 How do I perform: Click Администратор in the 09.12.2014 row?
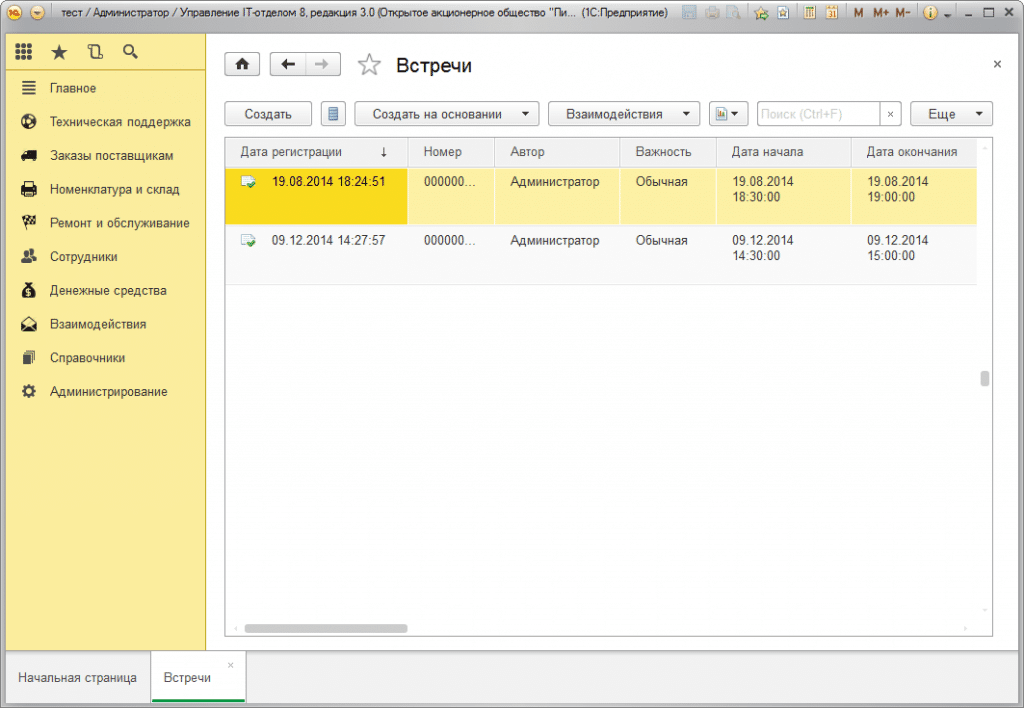[x=554, y=240]
